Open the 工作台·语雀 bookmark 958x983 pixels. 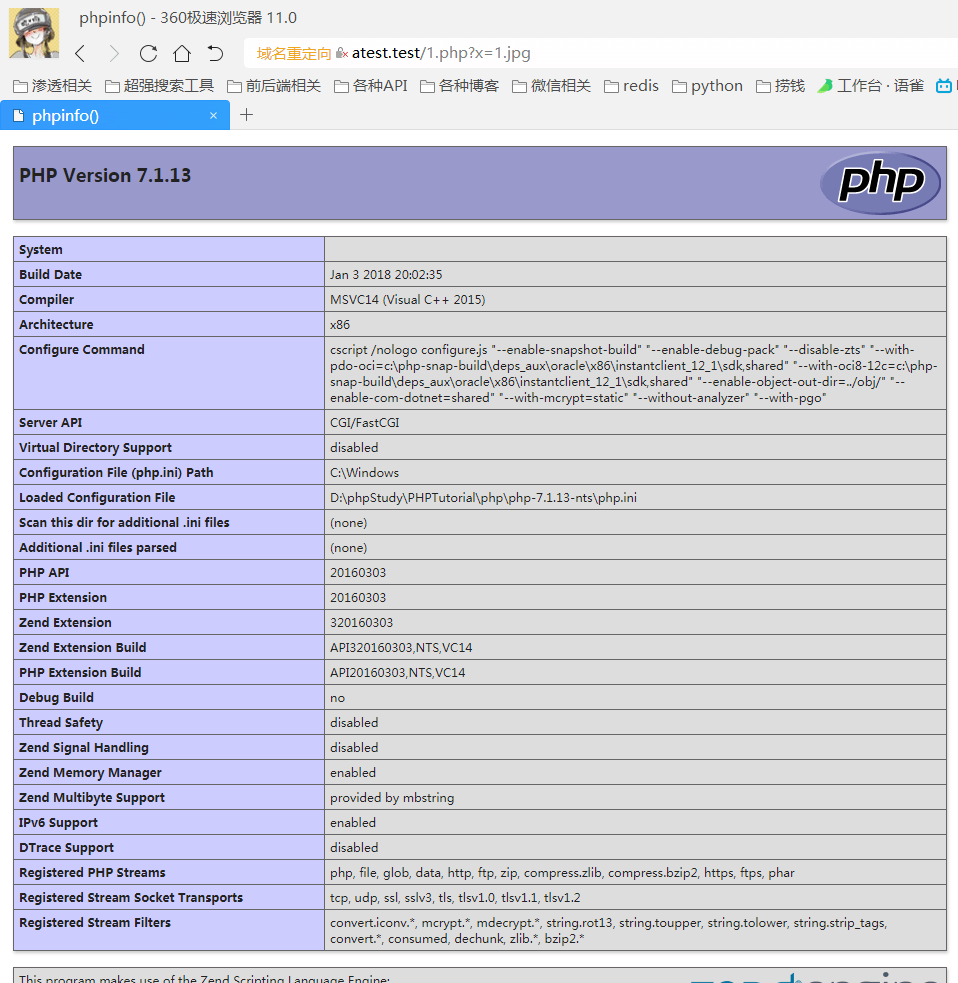pos(871,86)
